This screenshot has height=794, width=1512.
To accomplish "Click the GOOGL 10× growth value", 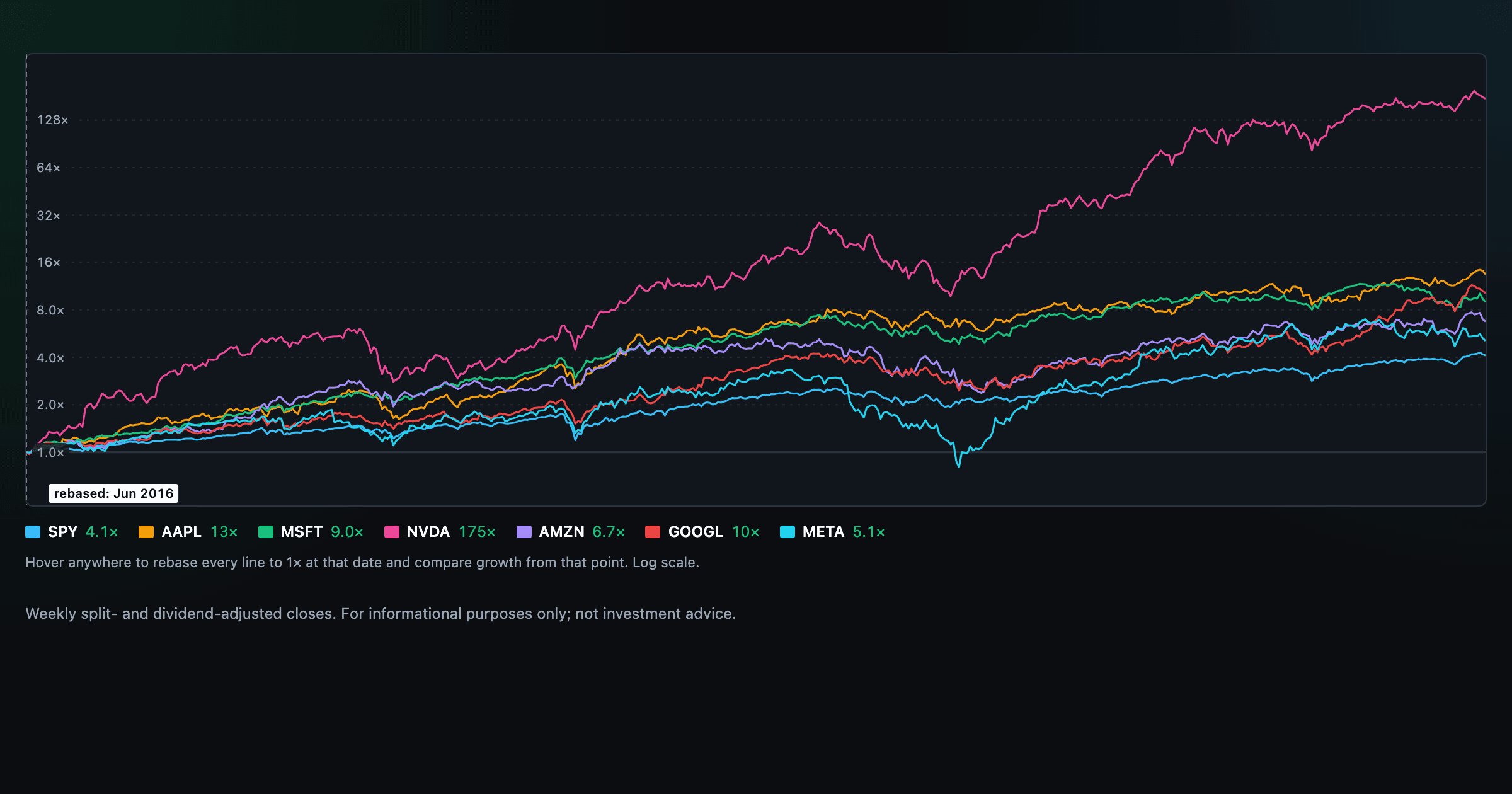I will pos(745,532).
